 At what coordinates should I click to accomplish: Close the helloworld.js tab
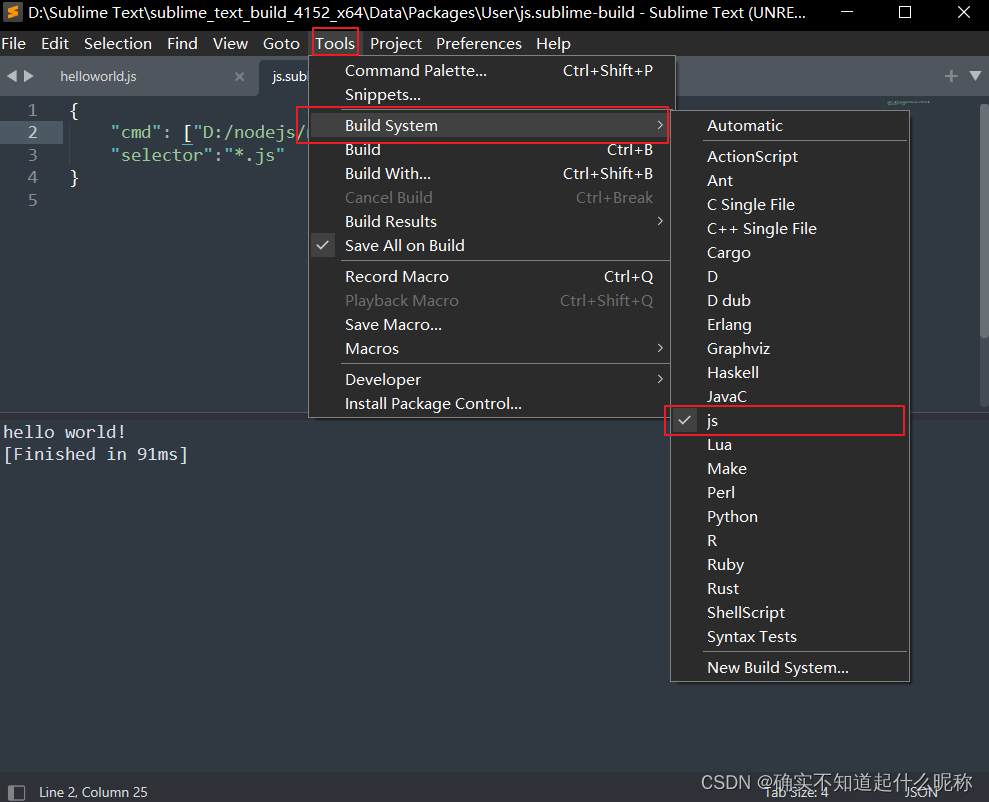pyautogui.click(x=240, y=76)
